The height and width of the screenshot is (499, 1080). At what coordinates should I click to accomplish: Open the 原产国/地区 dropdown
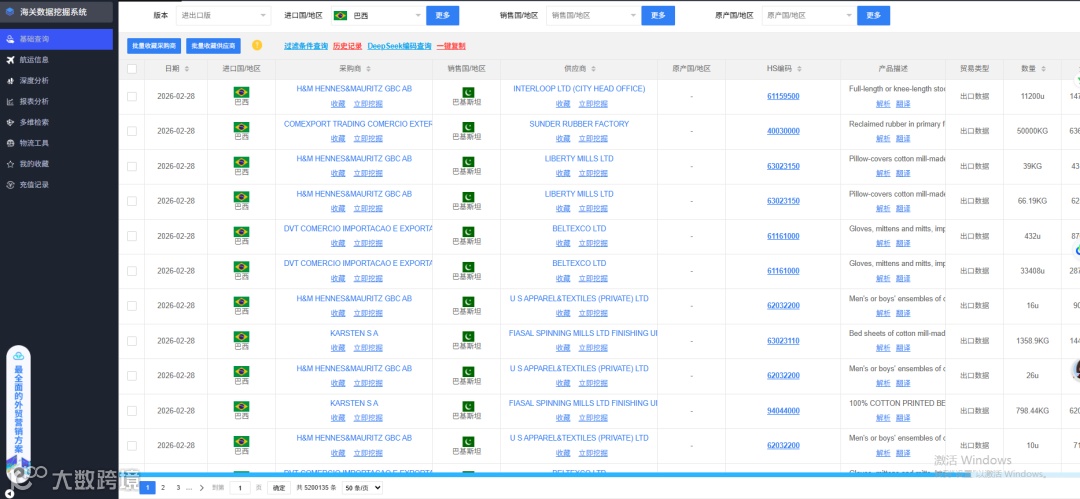[x=809, y=15]
